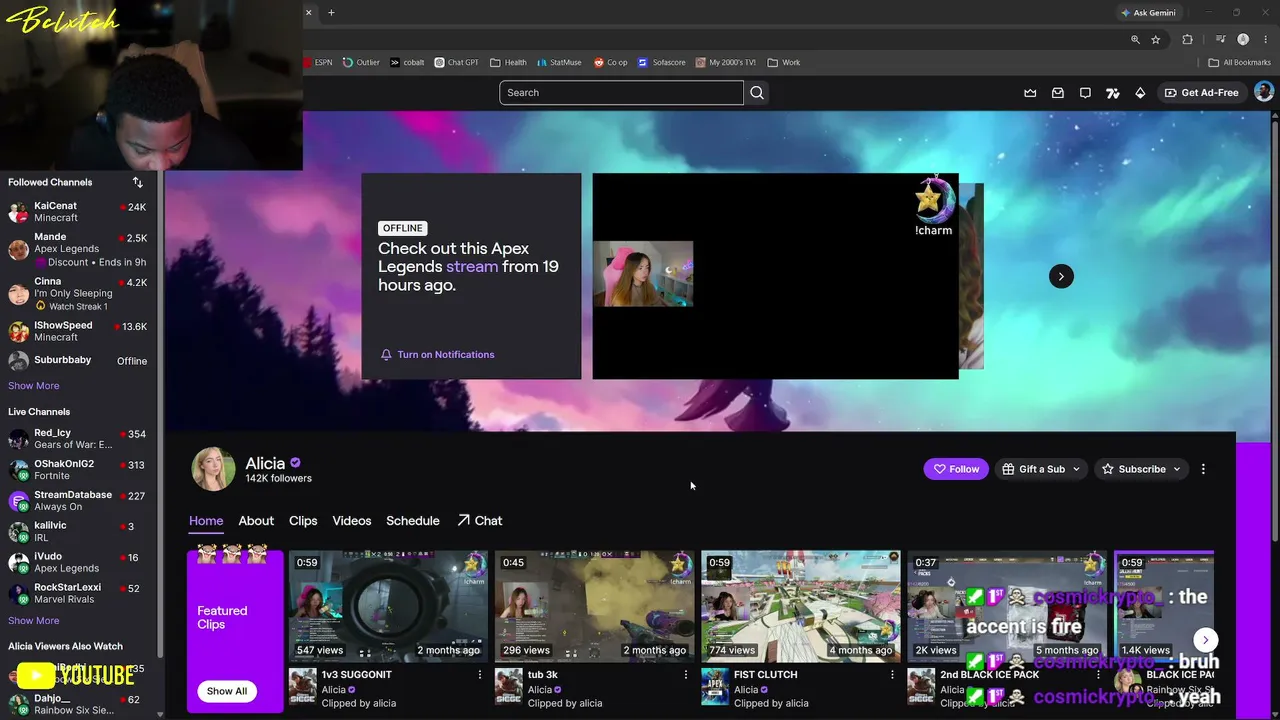Image resolution: width=1280 pixels, height=720 pixels.
Task: Open KaiCenat's avatar in followed channels
Action: point(18,212)
